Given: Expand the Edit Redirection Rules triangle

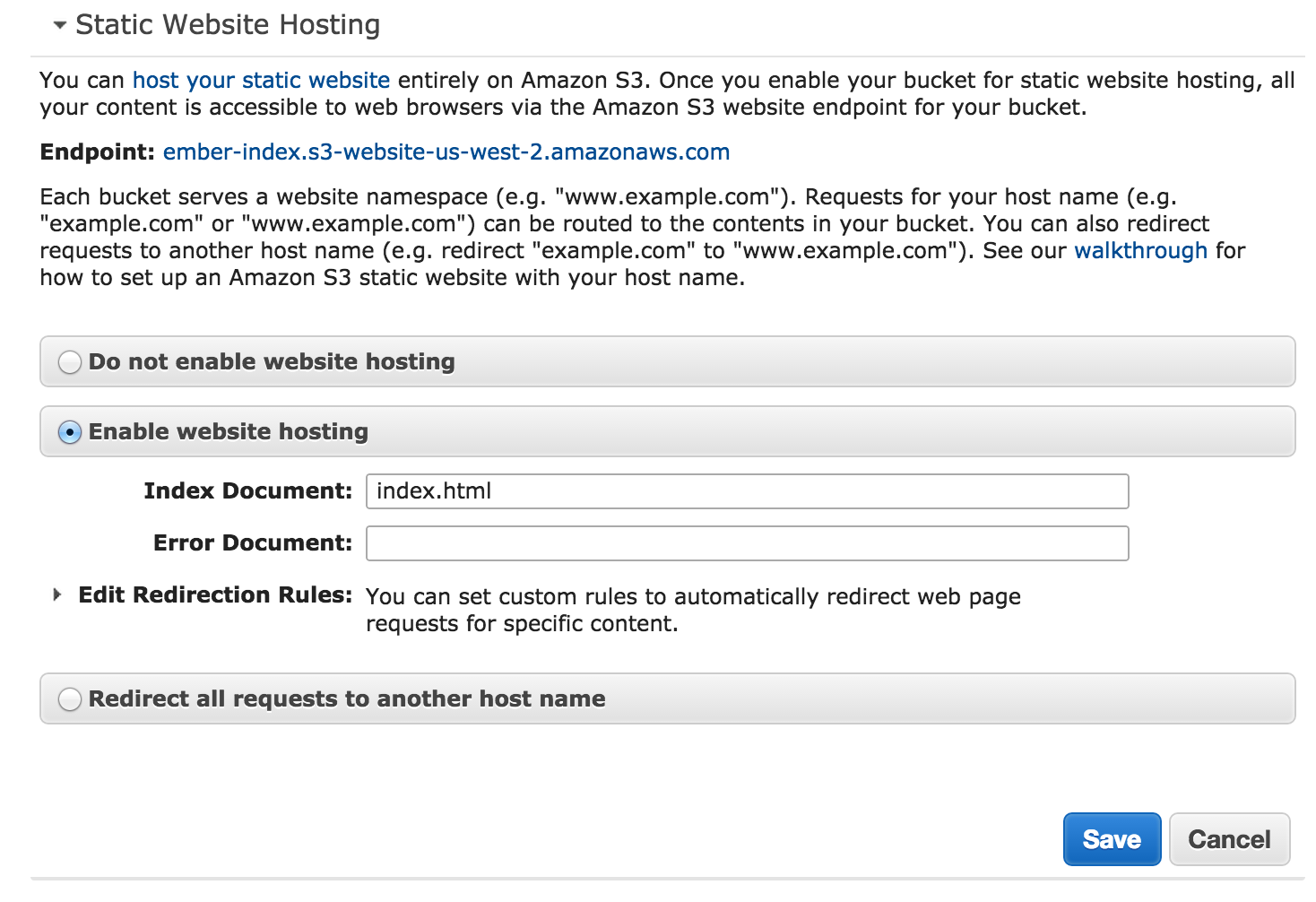Looking at the screenshot, I should [57, 595].
